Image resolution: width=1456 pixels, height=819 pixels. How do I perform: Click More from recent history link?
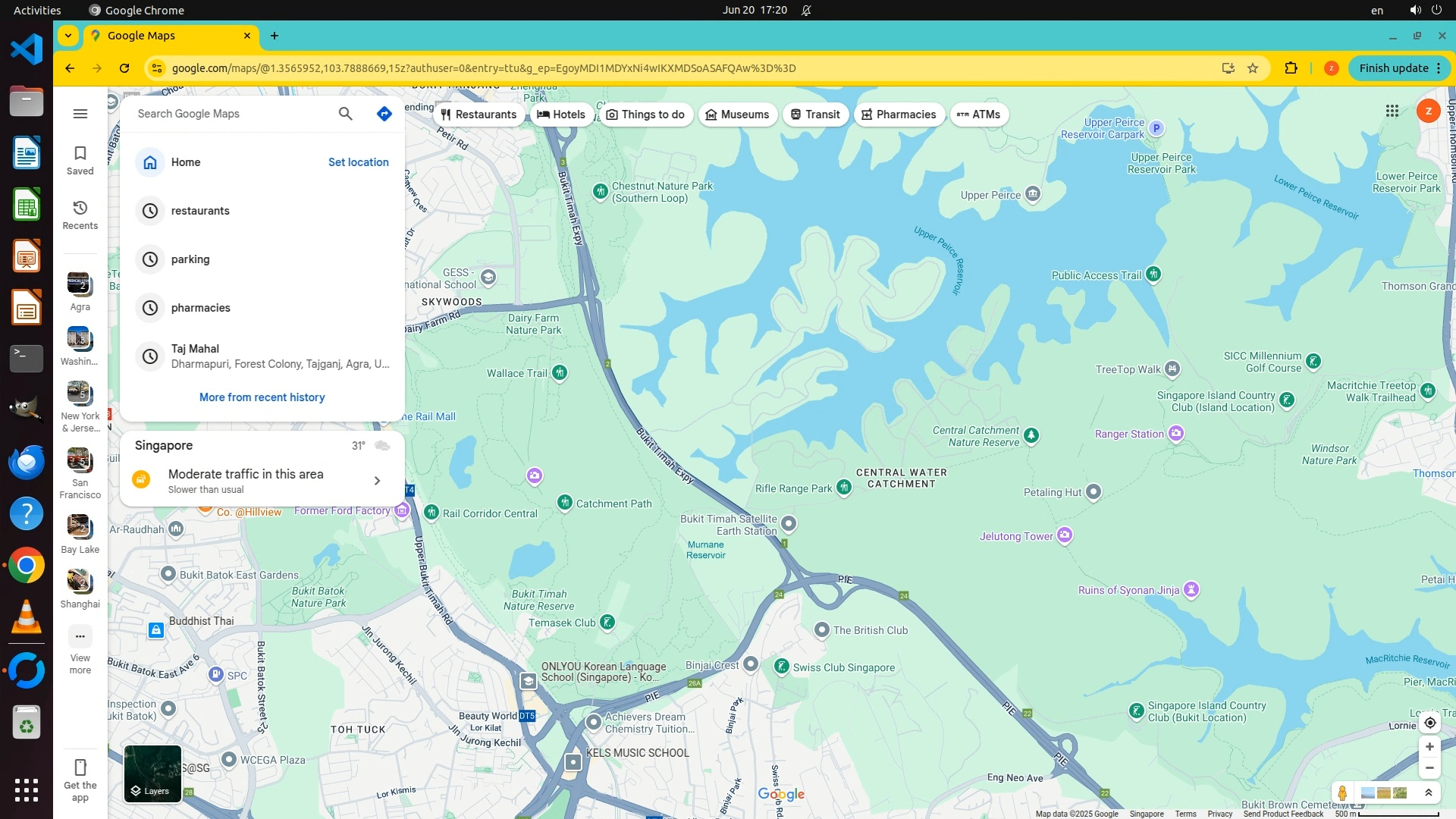click(262, 397)
